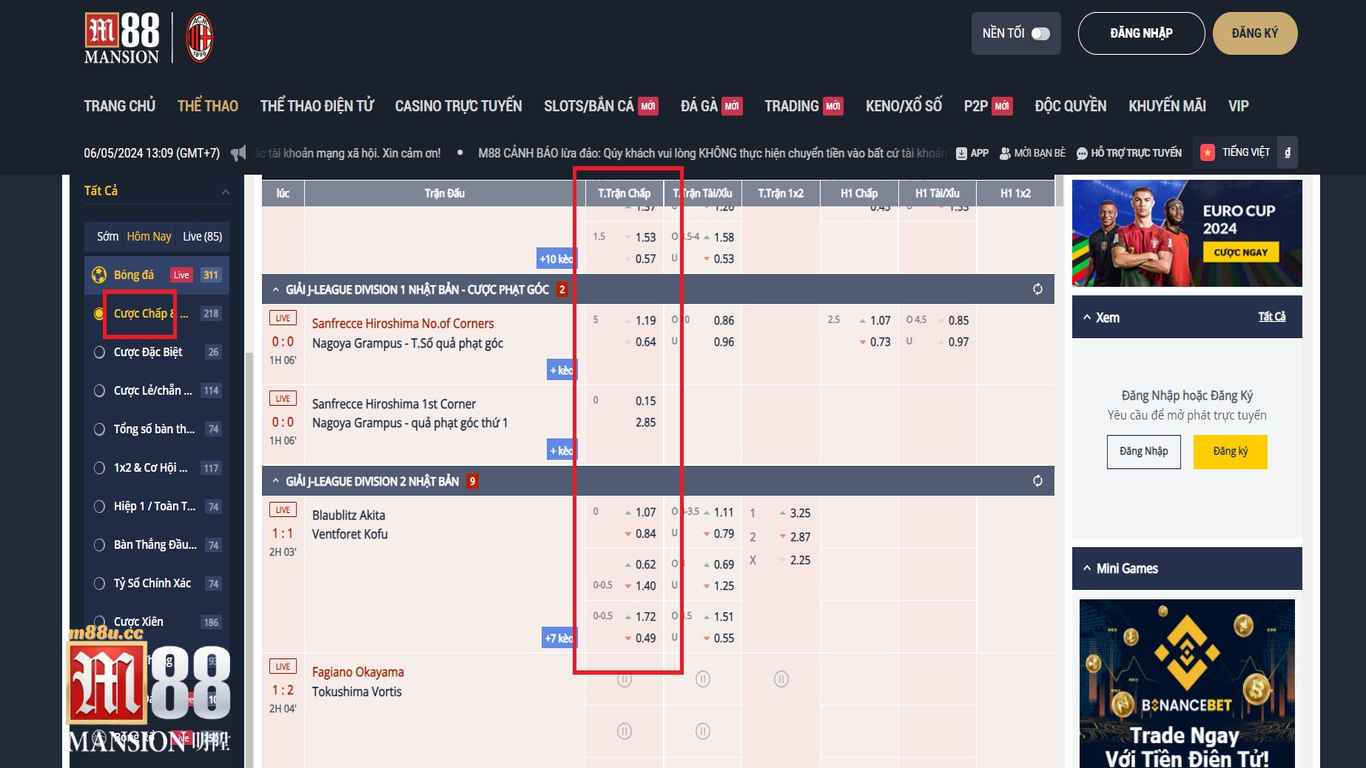The image size is (1366, 768).
Task: Open the Khuyến Mãi menu item
Action: pos(1167,105)
